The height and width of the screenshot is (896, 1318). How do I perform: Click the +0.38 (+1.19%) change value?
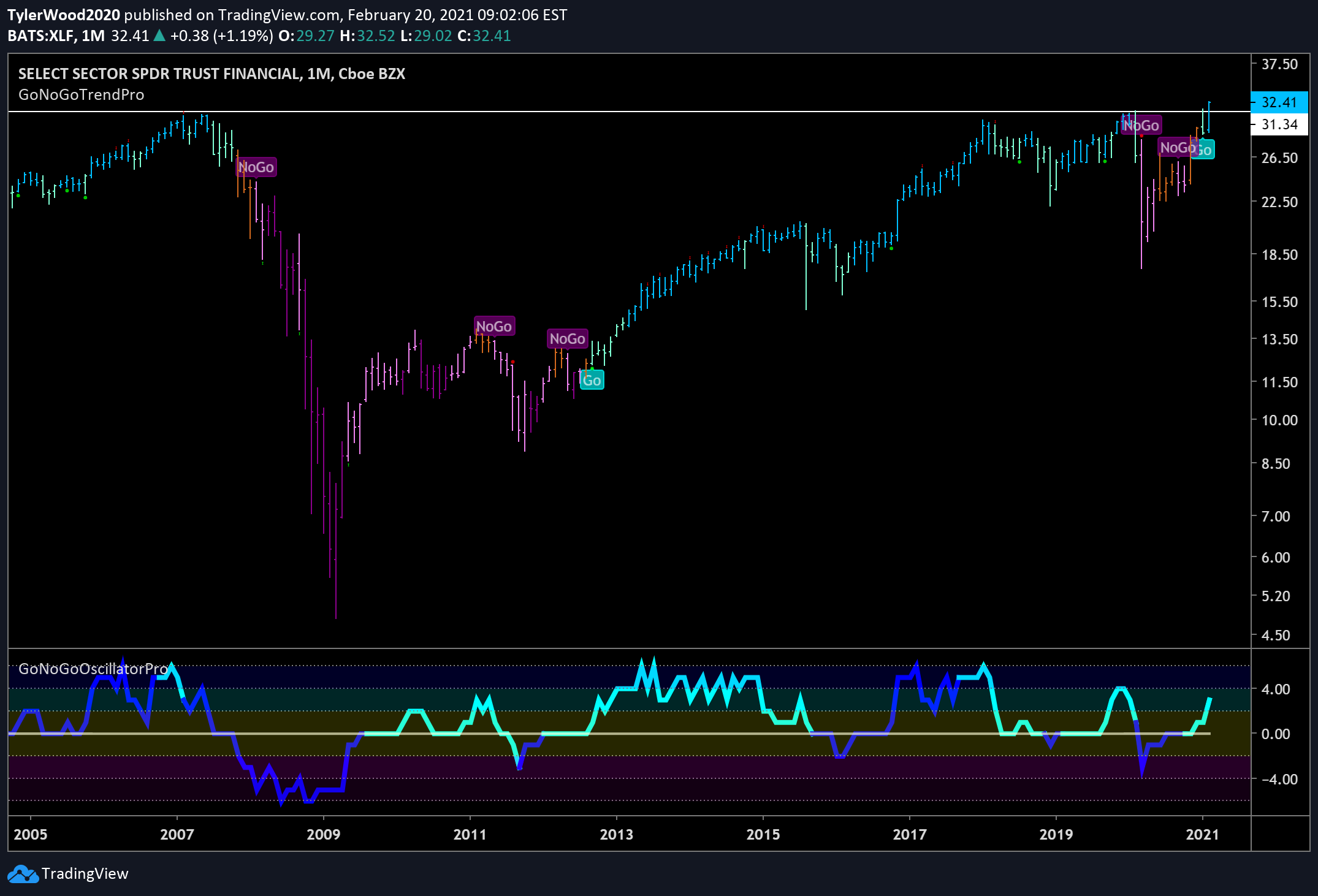[222, 36]
